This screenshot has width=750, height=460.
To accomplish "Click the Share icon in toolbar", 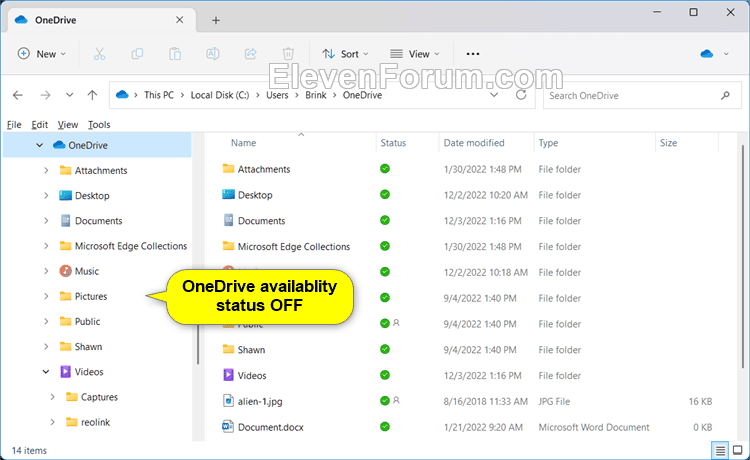I will click(251, 54).
